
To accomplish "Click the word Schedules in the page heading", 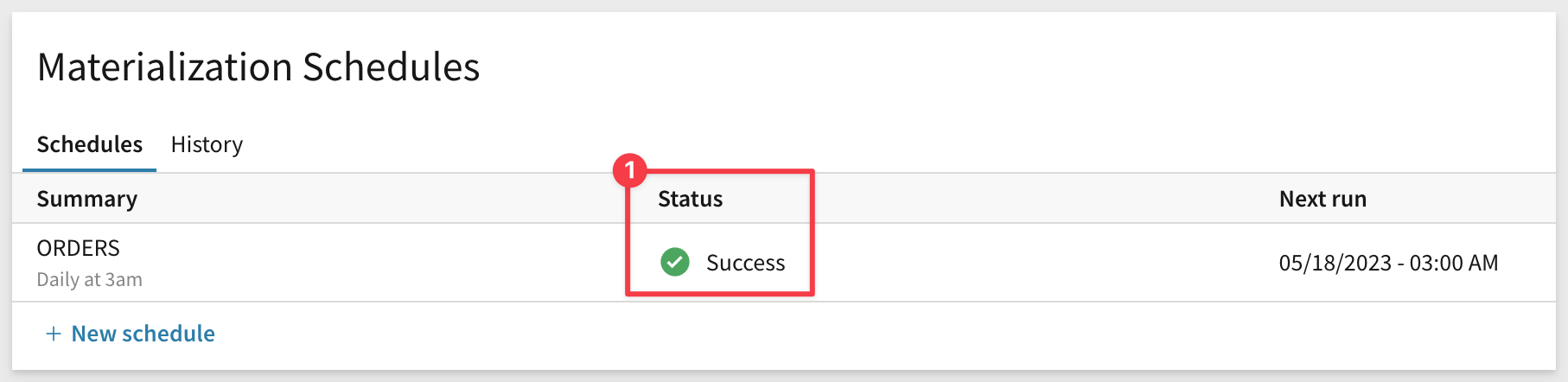I will [x=392, y=67].
